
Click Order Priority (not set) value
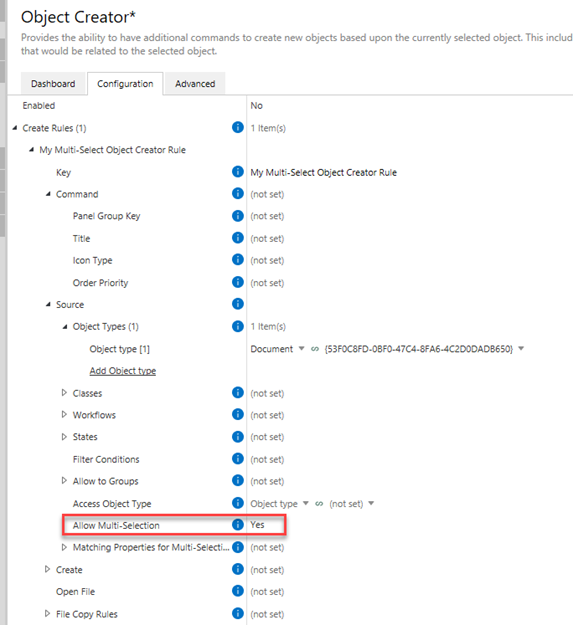point(267,283)
